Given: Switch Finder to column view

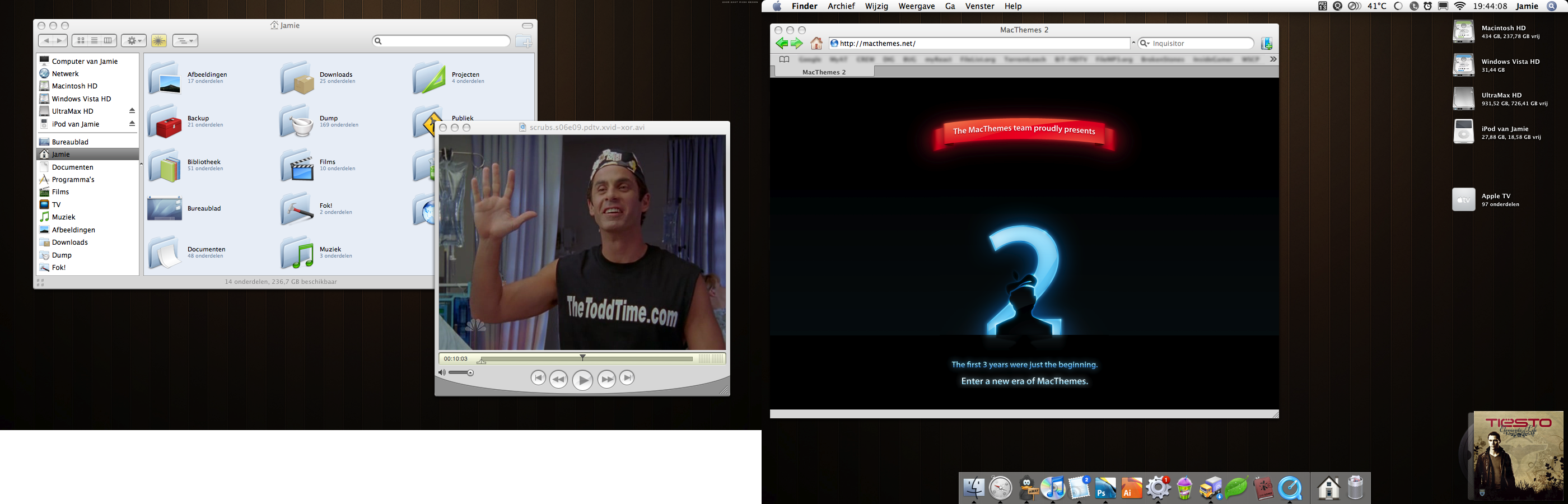Looking at the screenshot, I should coord(108,41).
